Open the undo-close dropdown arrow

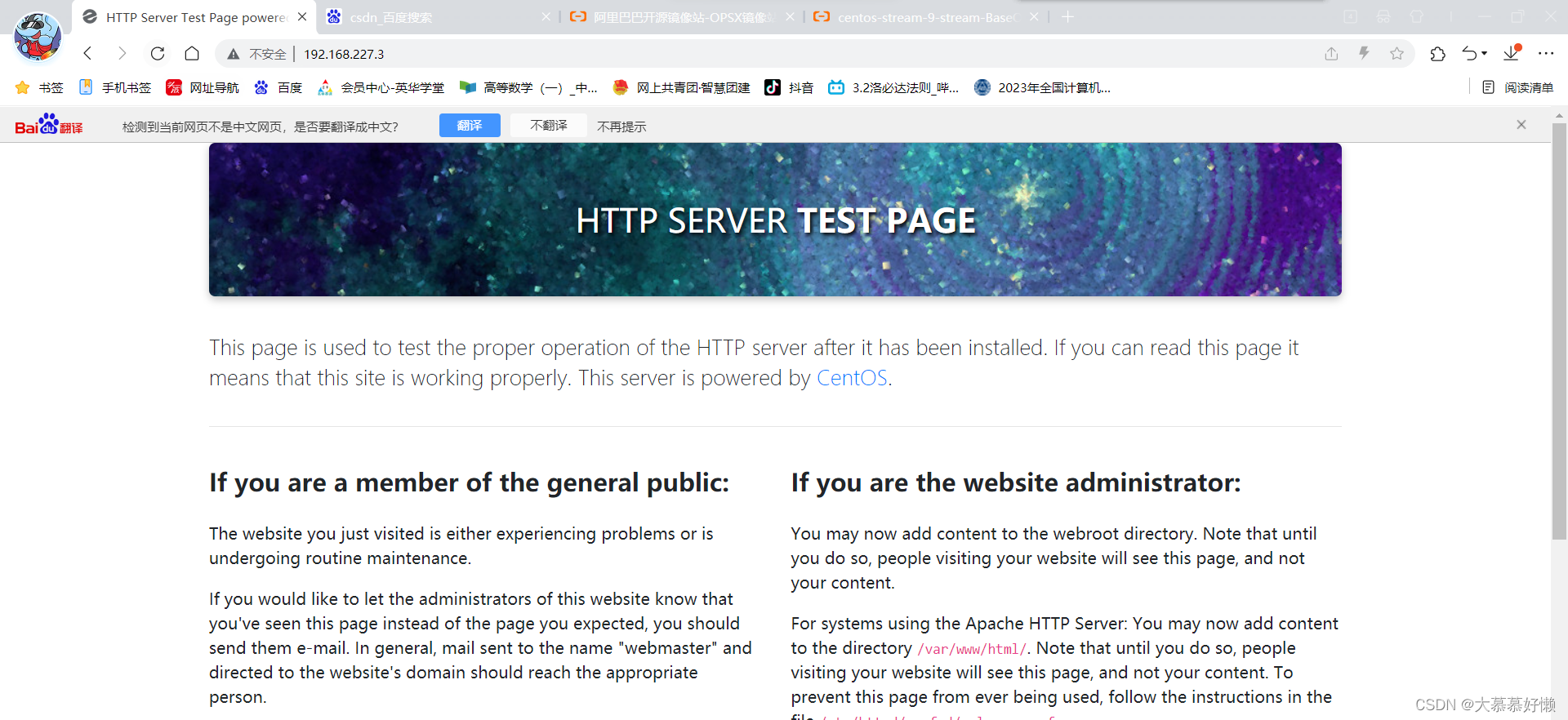pos(1484,54)
